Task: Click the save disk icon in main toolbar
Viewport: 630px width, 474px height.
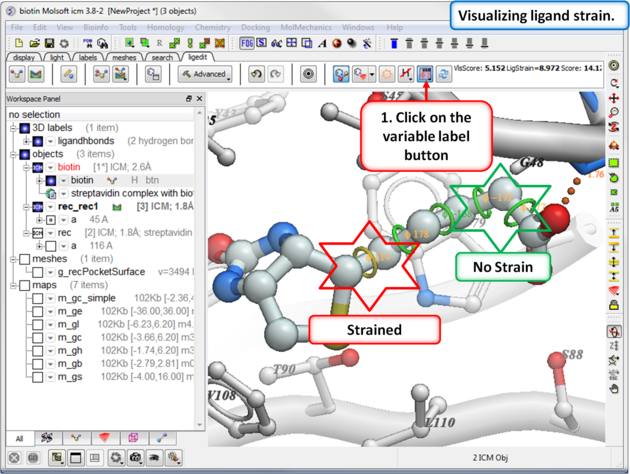Action: [49, 43]
